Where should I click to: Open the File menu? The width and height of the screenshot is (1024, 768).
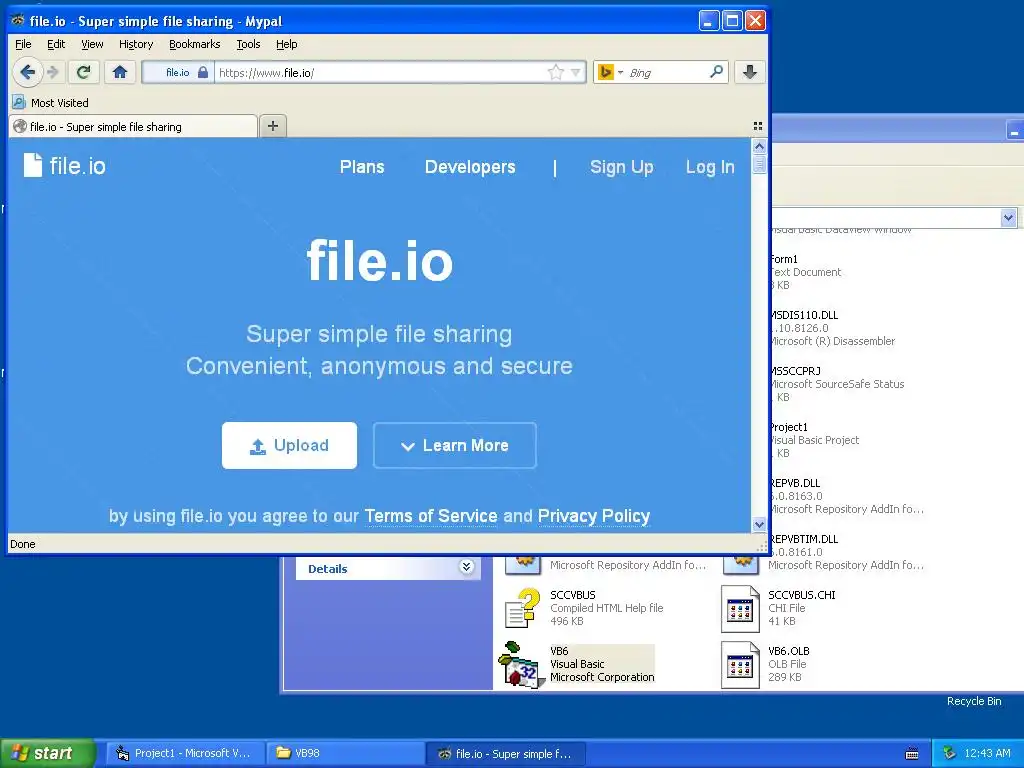[23, 44]
